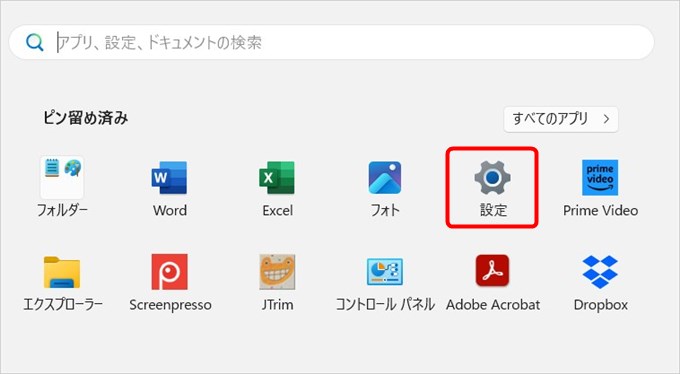
Task: Open the JTrim image editor
Action: click(277, 283)
